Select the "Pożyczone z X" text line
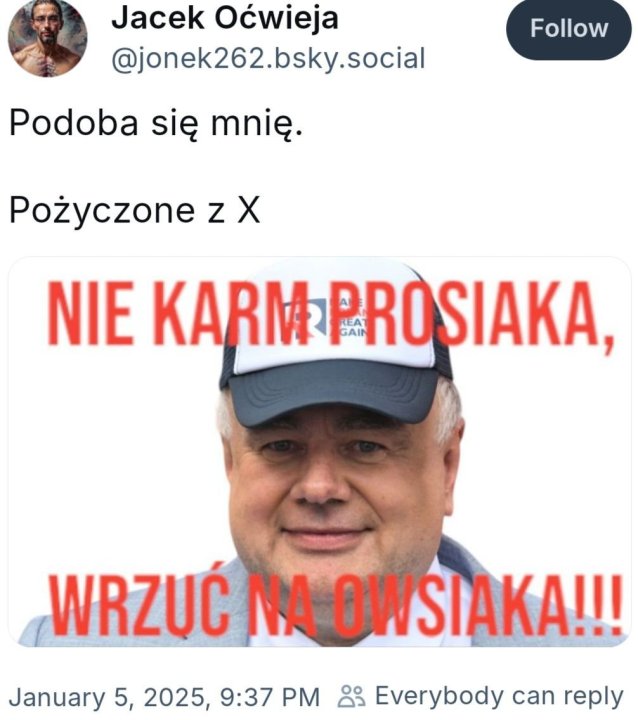 pyautogui.click(x=135, y=211)
